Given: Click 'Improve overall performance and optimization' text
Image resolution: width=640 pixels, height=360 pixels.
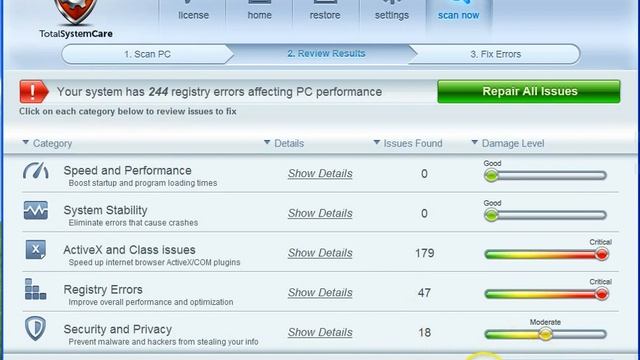Looking at the screenshot, I should [151, 302].
